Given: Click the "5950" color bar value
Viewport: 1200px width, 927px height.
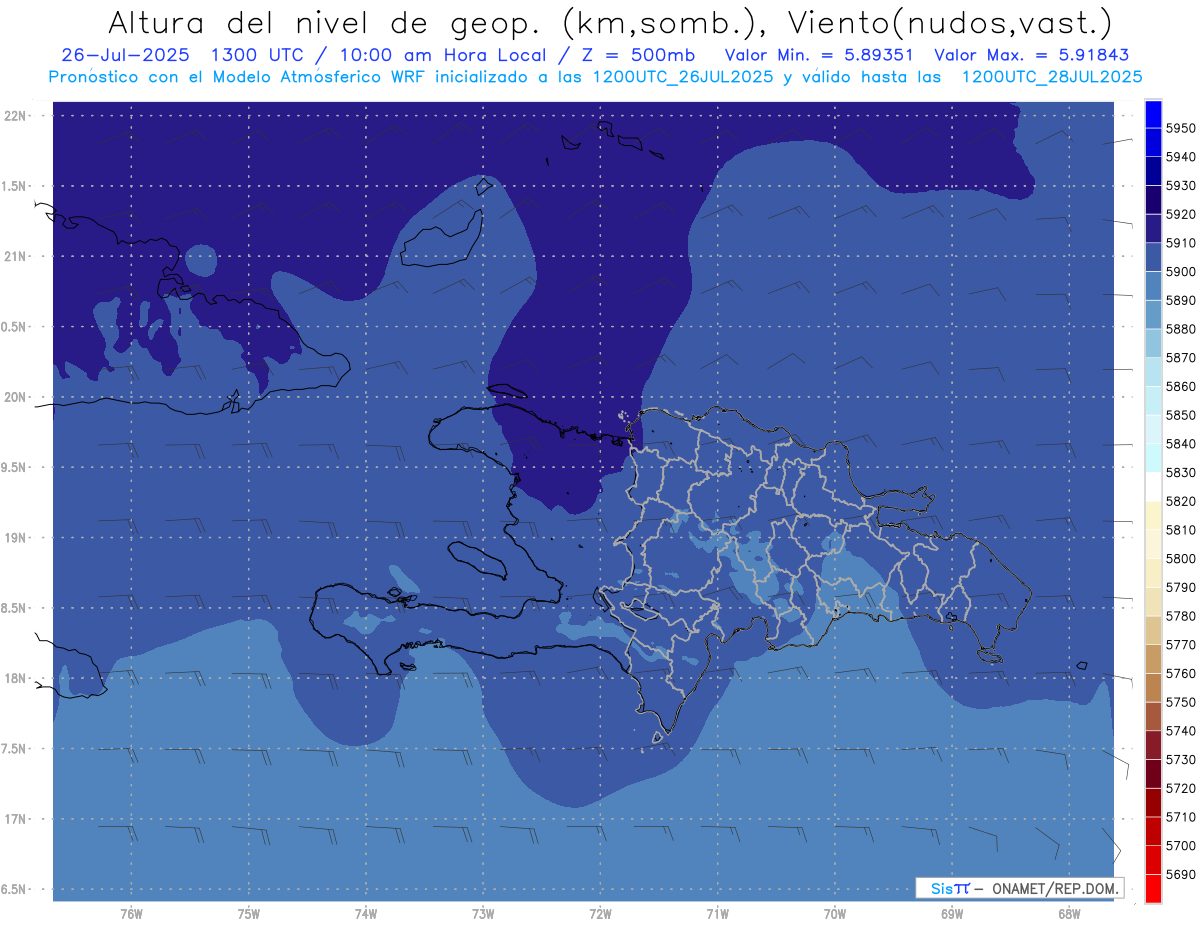Looking at the screenshot, I should pos(1180,128).
